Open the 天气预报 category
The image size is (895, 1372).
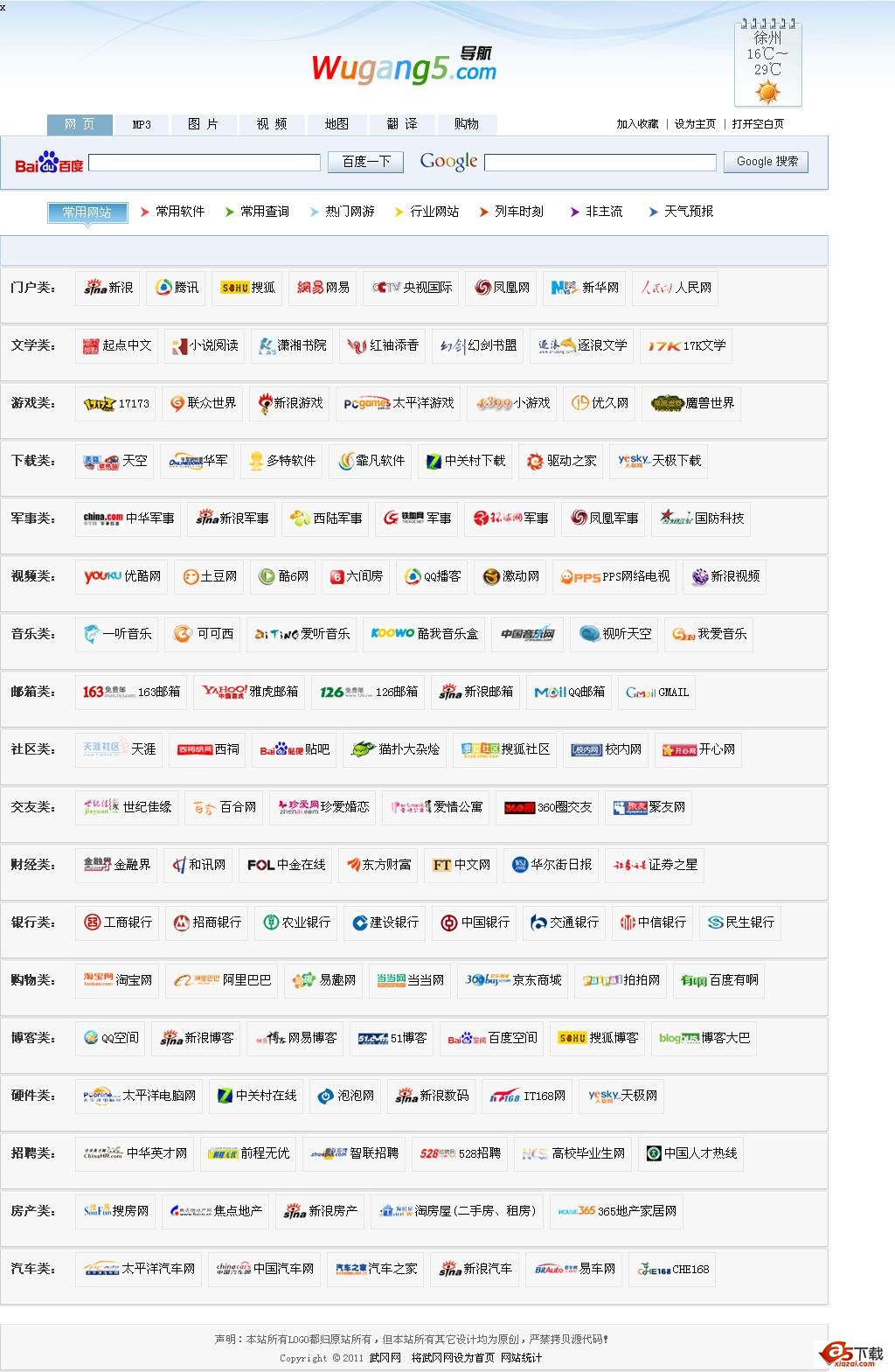[x=689, y=212]
